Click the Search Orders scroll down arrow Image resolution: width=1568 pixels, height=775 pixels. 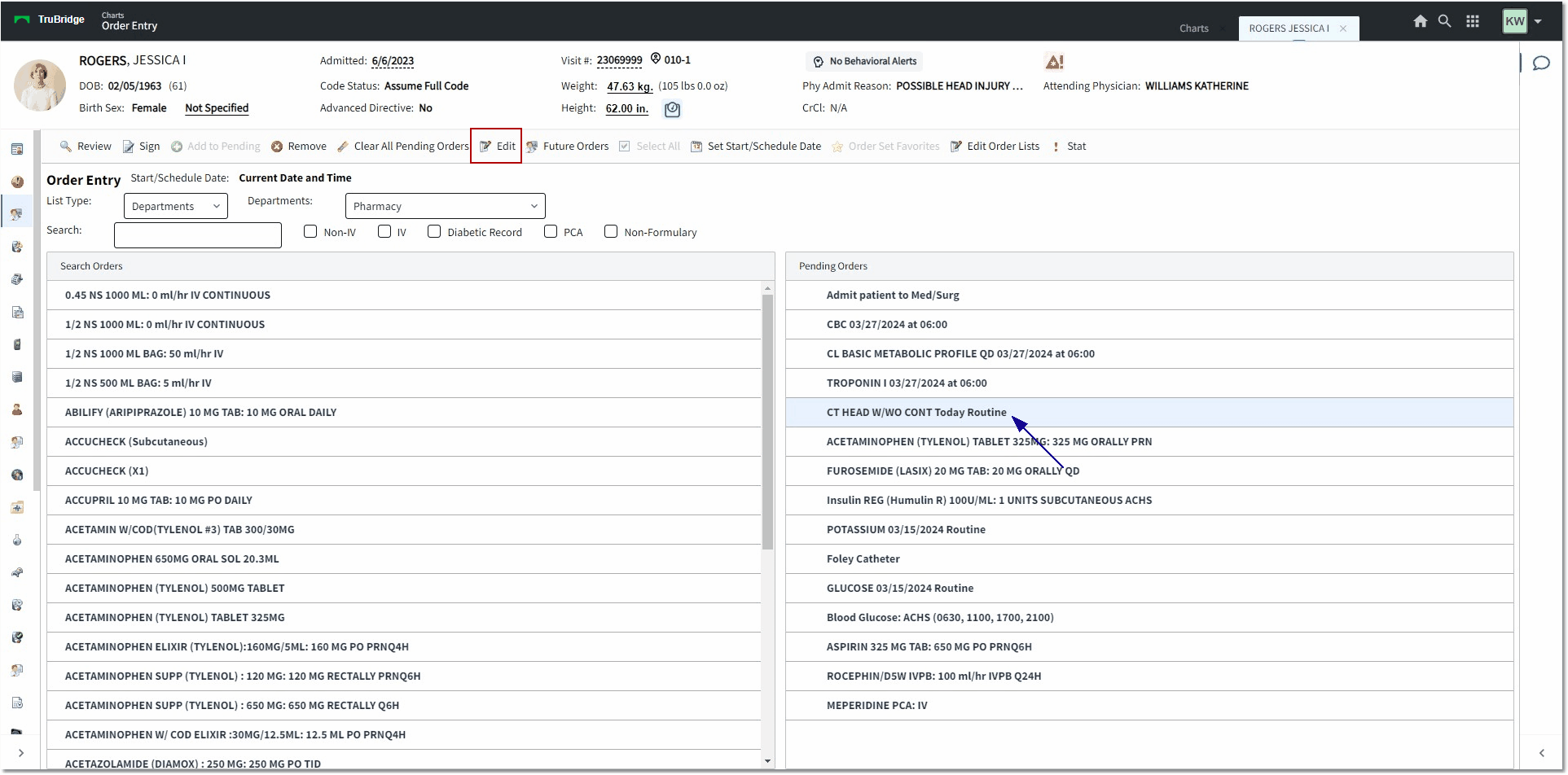click(767, 761)
